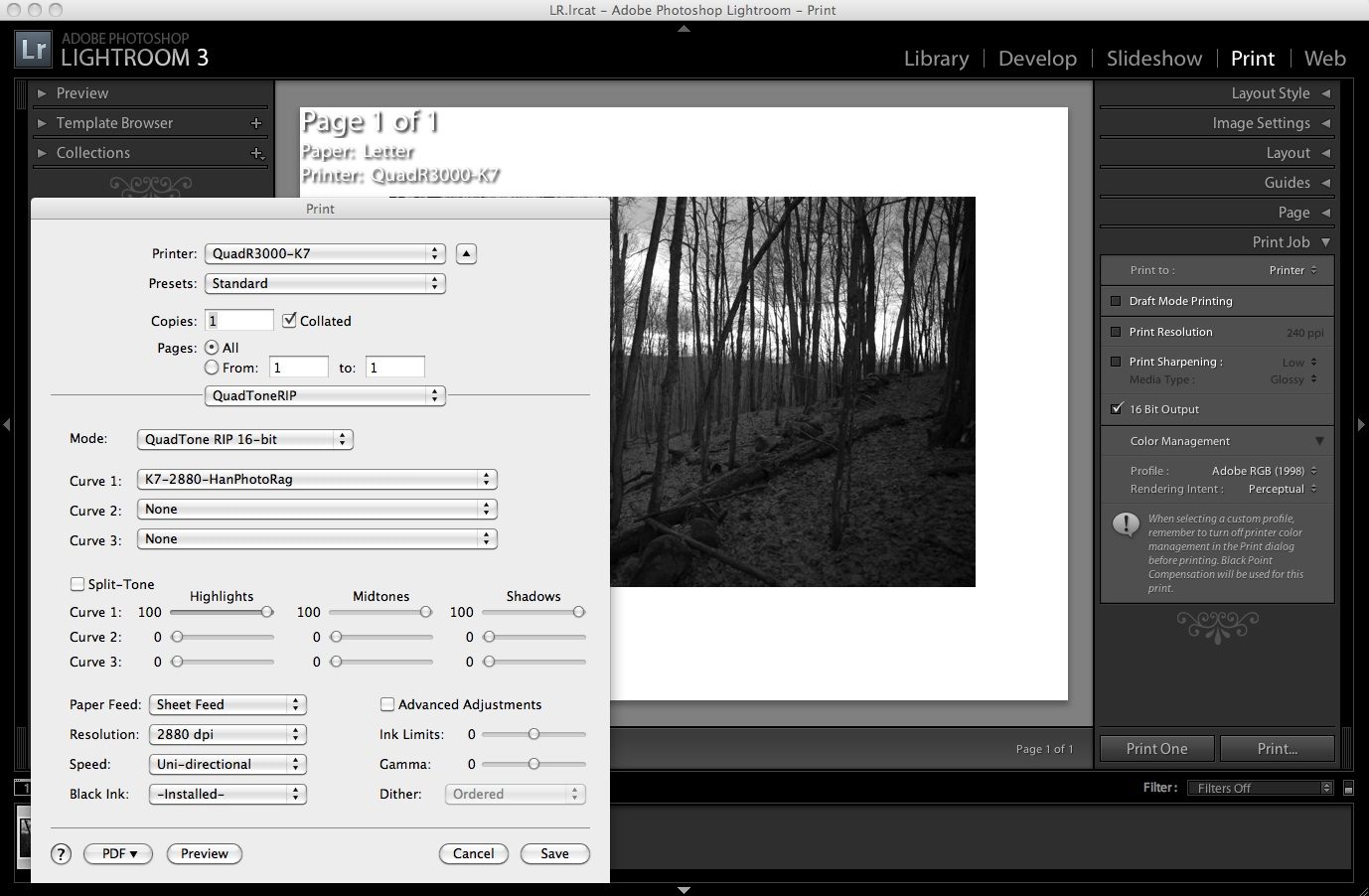Toggle the filter switch icon
Image resolution: width=1369 pixels, height=896 pixels.
tap(1348, 789)
